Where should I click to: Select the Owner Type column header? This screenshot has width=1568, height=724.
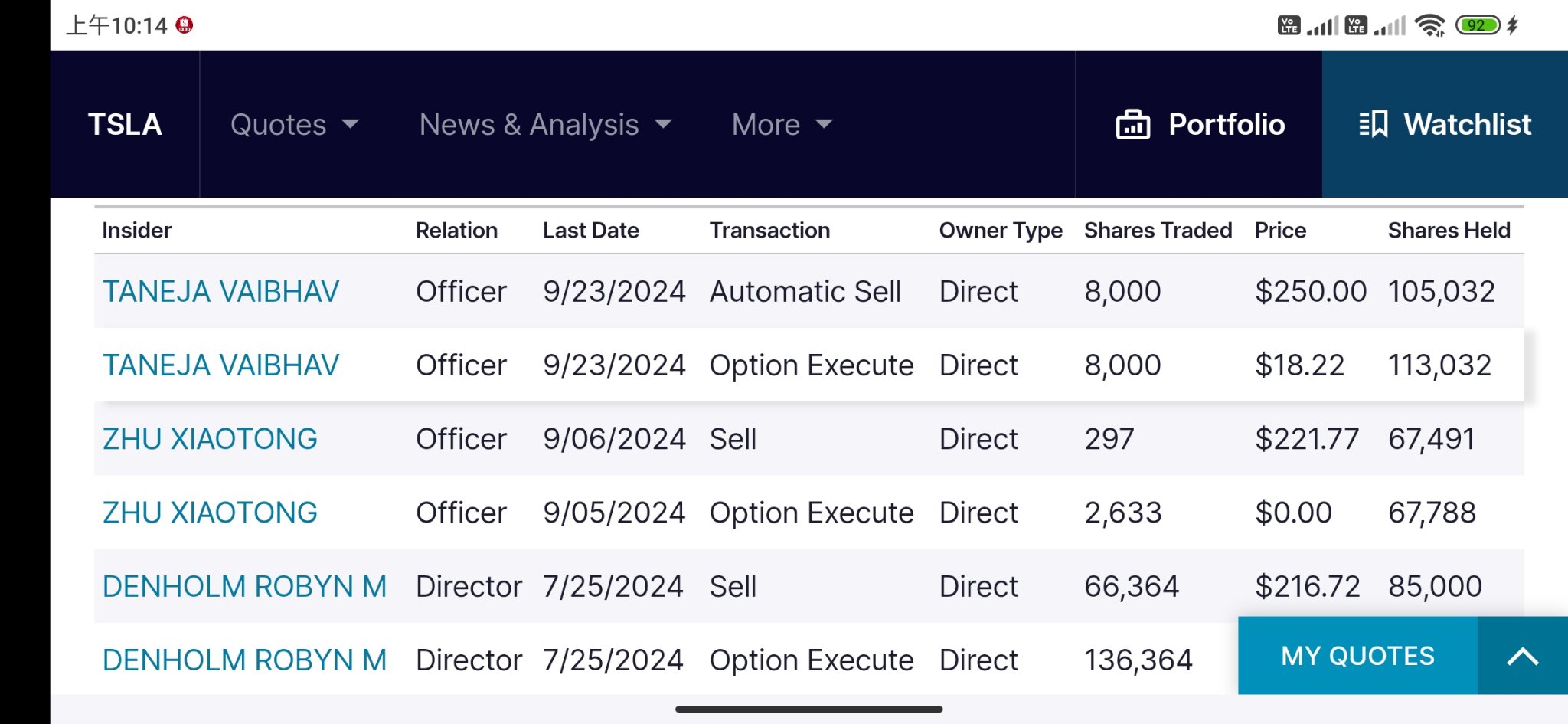click(1001, 231)
